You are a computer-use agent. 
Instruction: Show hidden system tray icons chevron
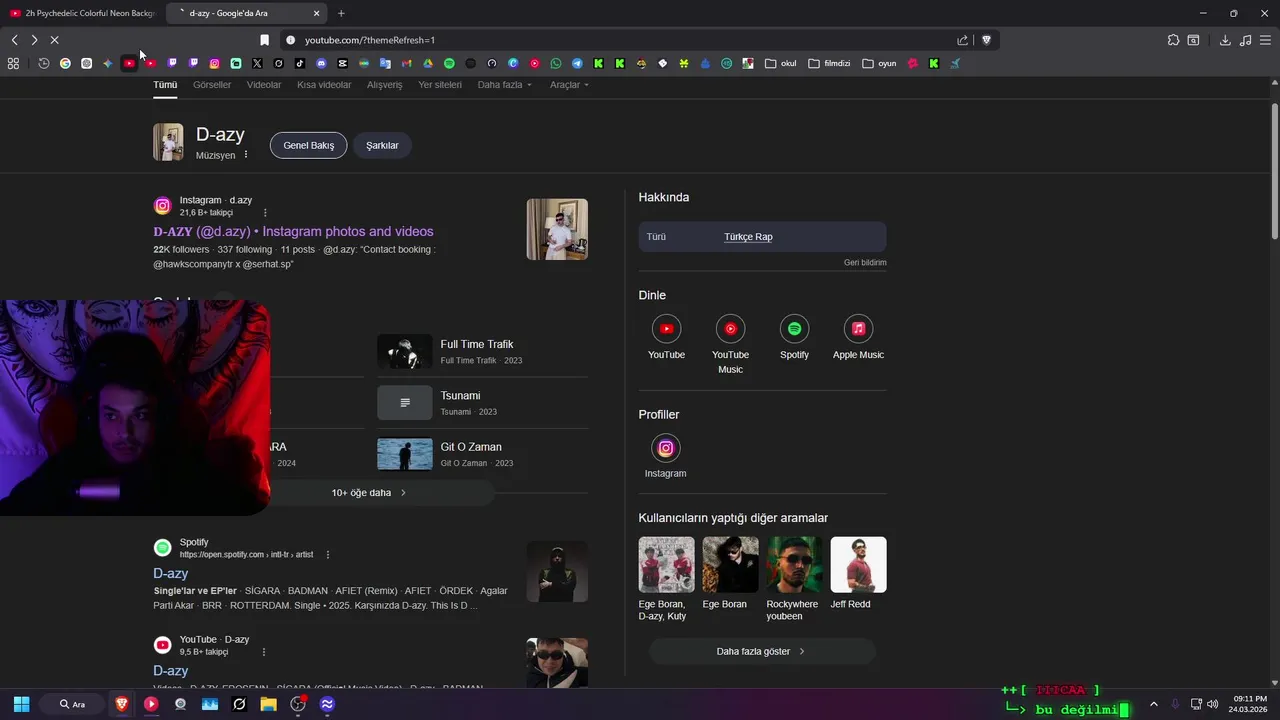1153,704
